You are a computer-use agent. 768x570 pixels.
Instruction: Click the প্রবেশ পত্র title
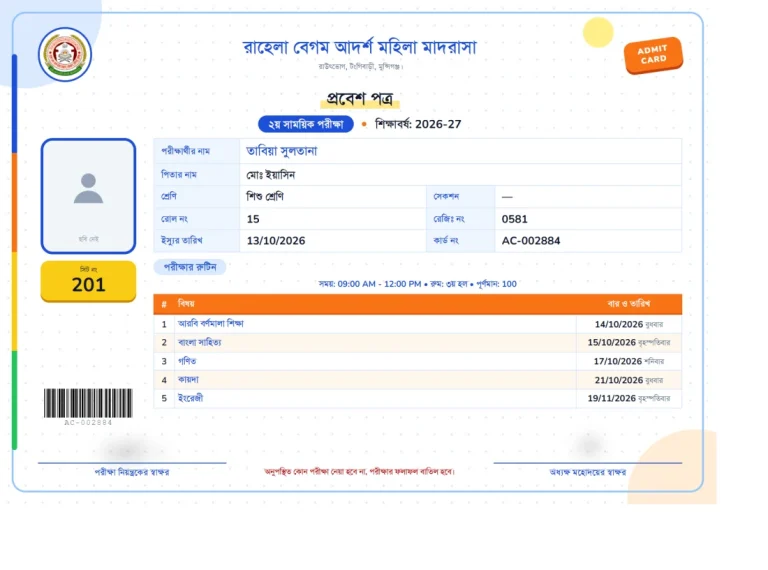click(x=360, y=98)
